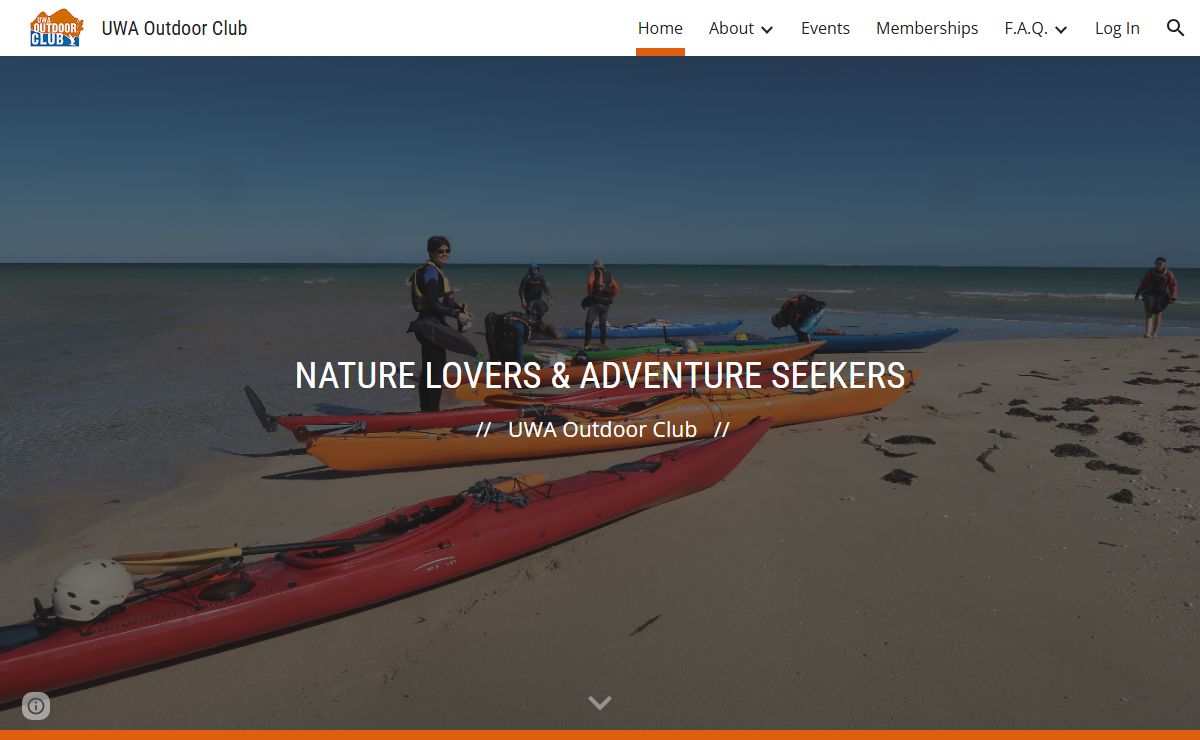Expand the F.A.Q. submenu chevron

[1061, 29]
